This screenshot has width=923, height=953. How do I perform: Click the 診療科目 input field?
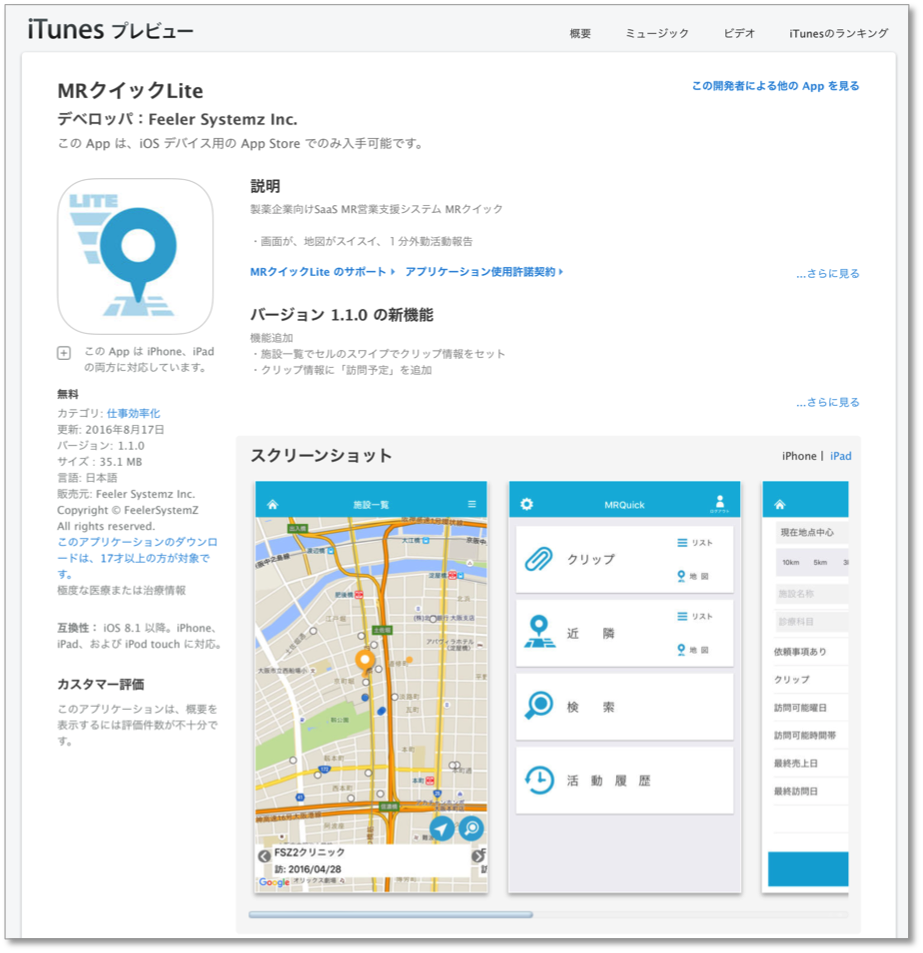pyautogui.click(x=811, y=622)
